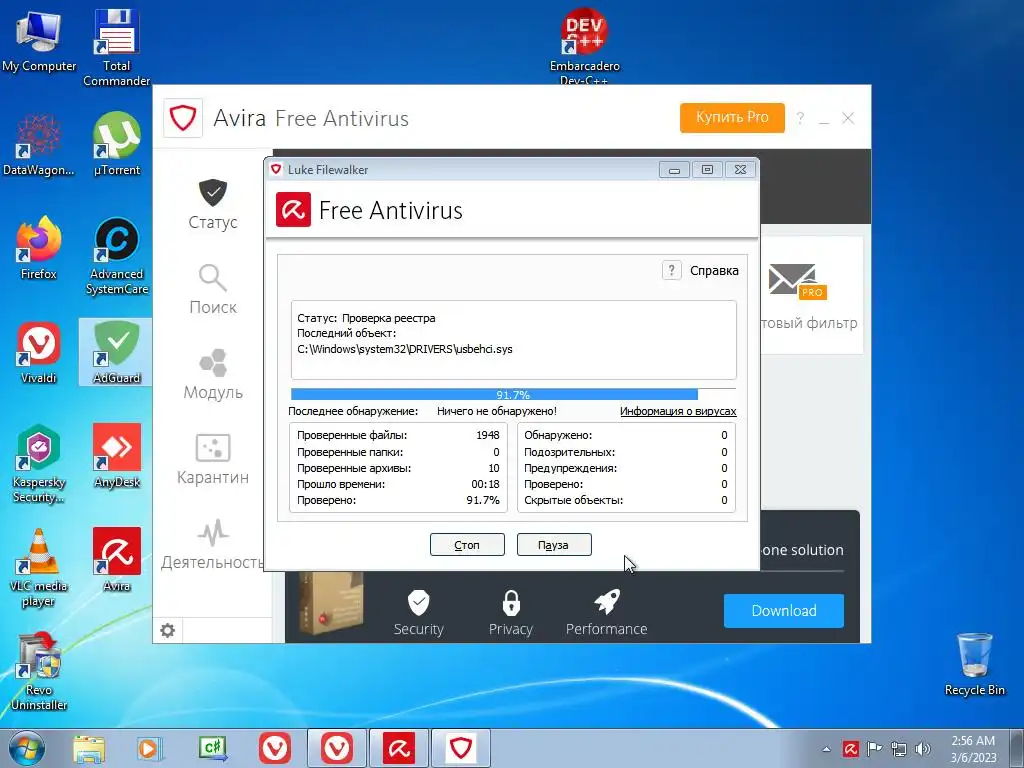
Task: Click the Стоп button to stop scan
Action: tap(467, 545)
